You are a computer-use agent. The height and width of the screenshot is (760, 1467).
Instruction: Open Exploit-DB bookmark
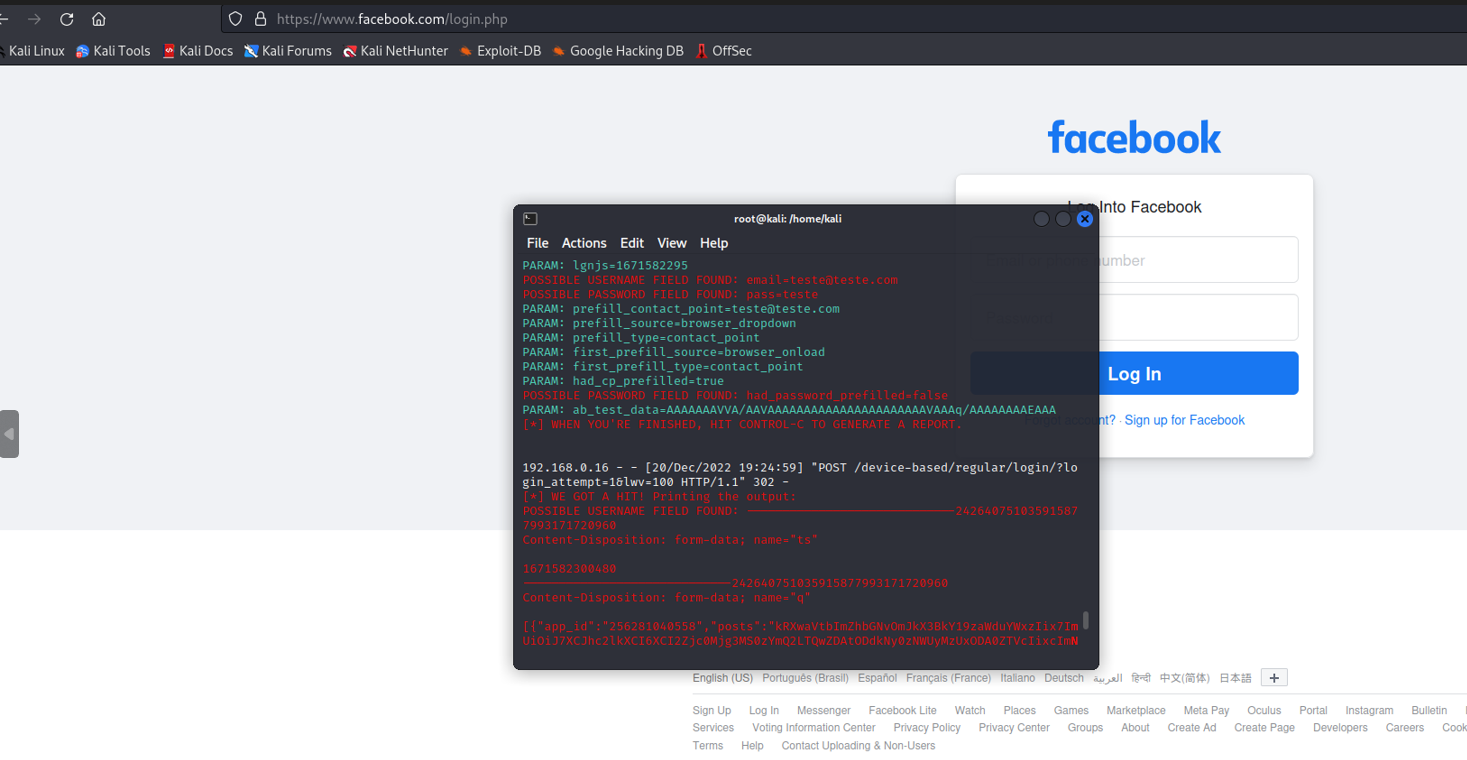click(500, 51)
